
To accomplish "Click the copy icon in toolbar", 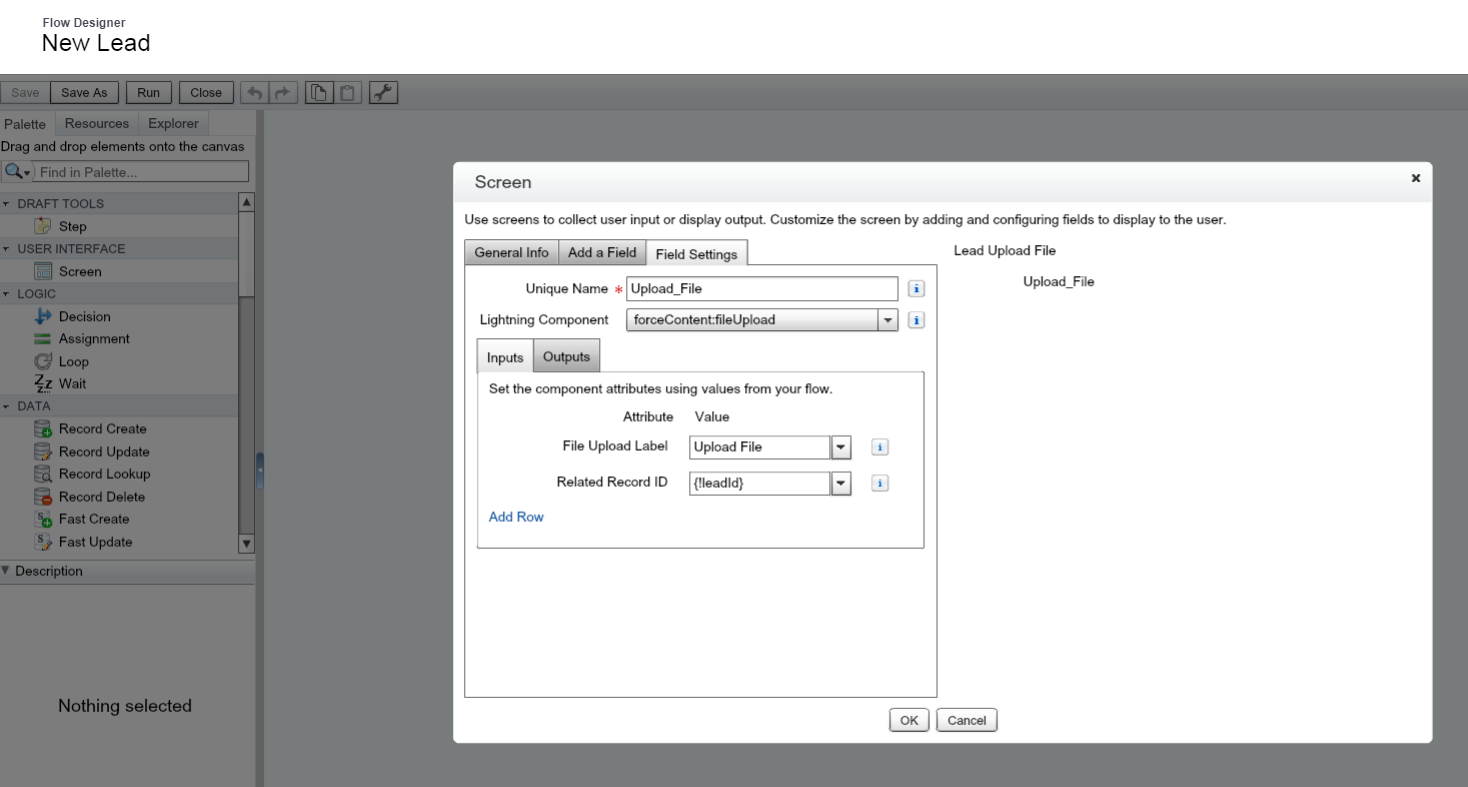I will click(319, 93).
